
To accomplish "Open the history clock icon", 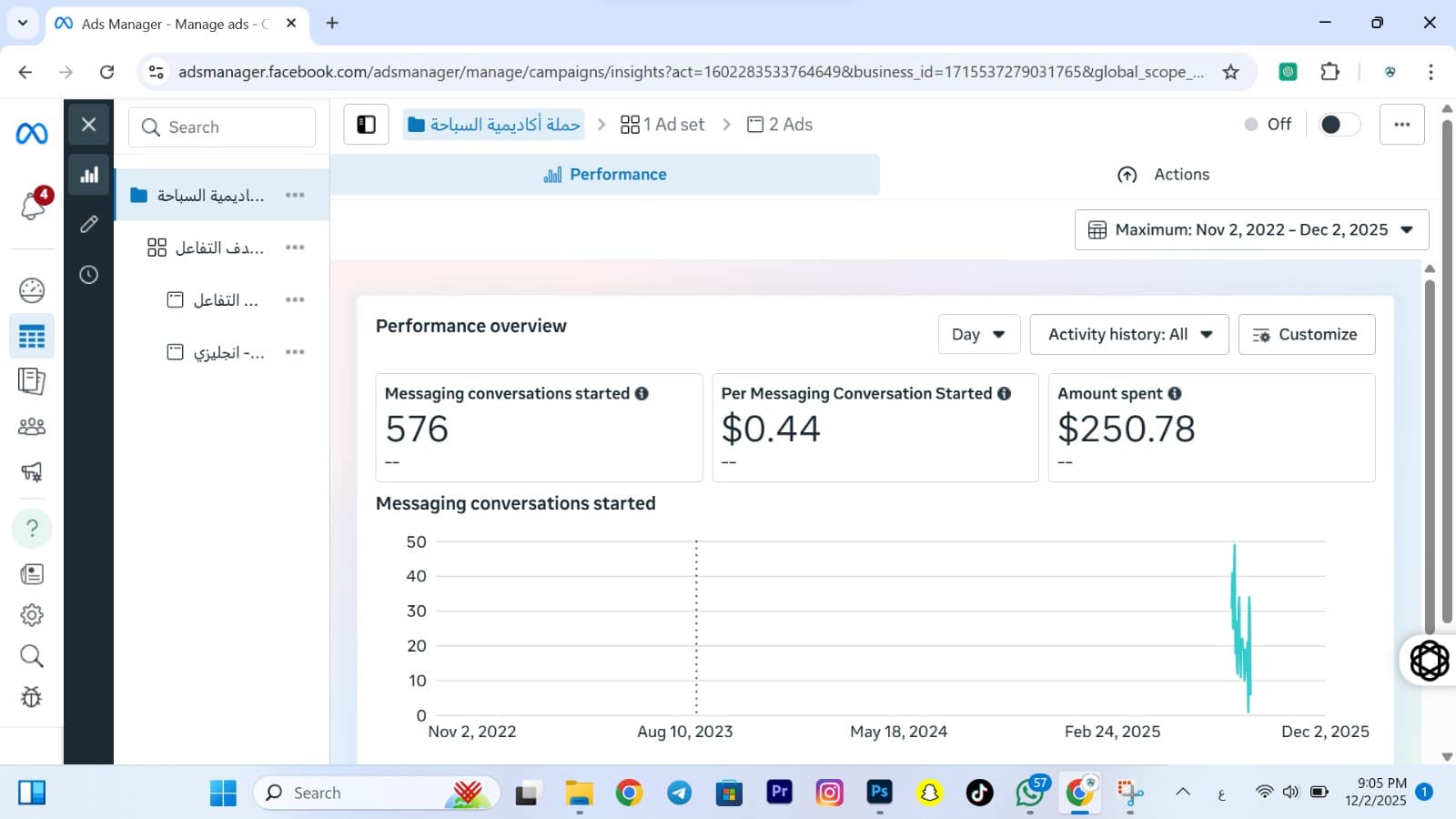I will tap(88, 275).
